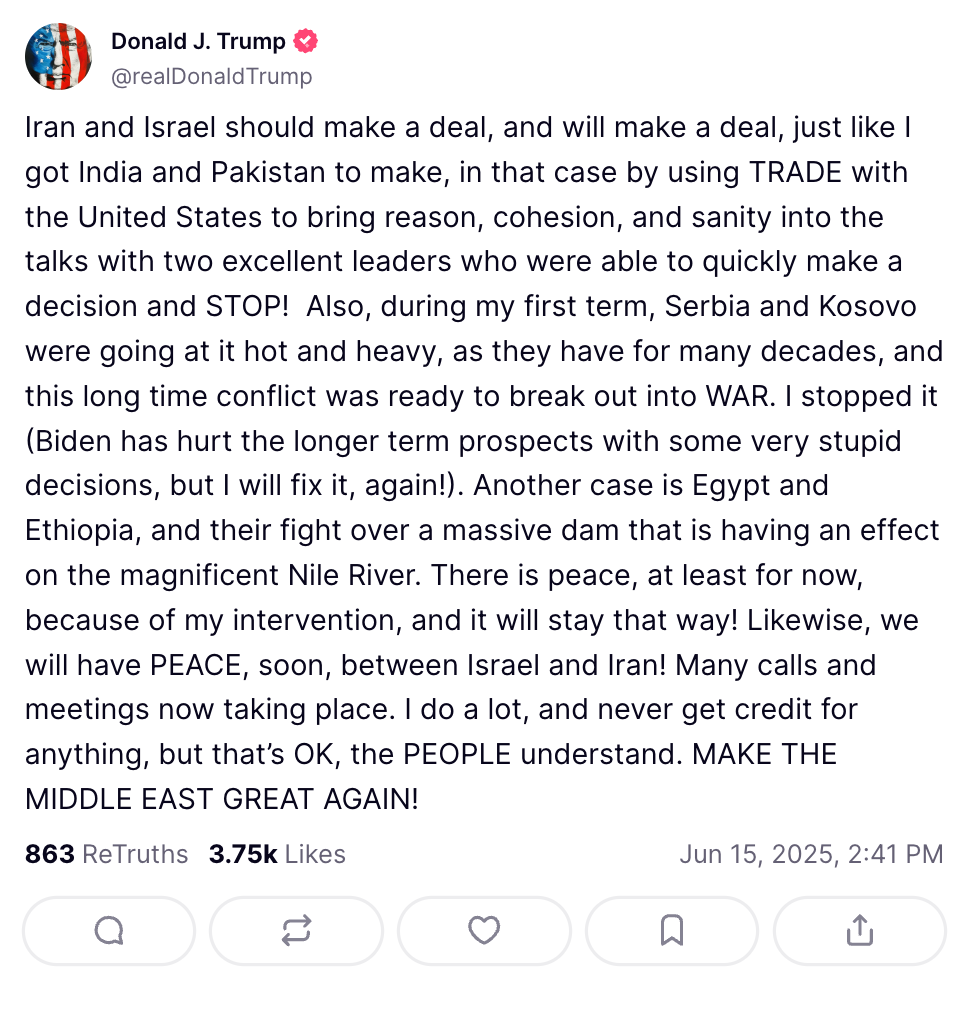This screenshot has width=970, height=1016.
Task: Open the Donald J. Trump display name
Action: (x=198, y=41)
